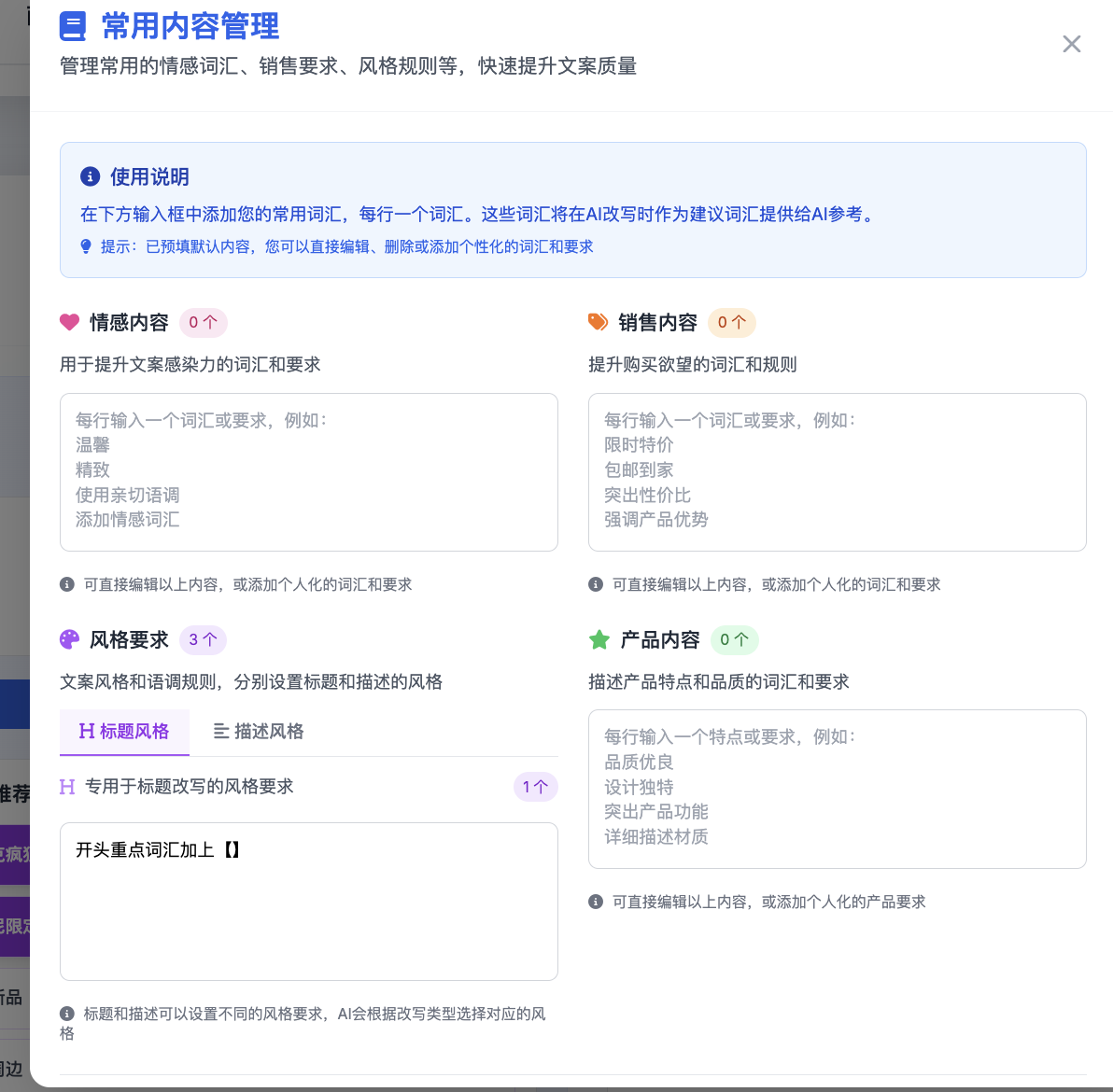Click the lightbulb tip icon
This screenshot has height=1092, width=1113.
click(86, 246)
